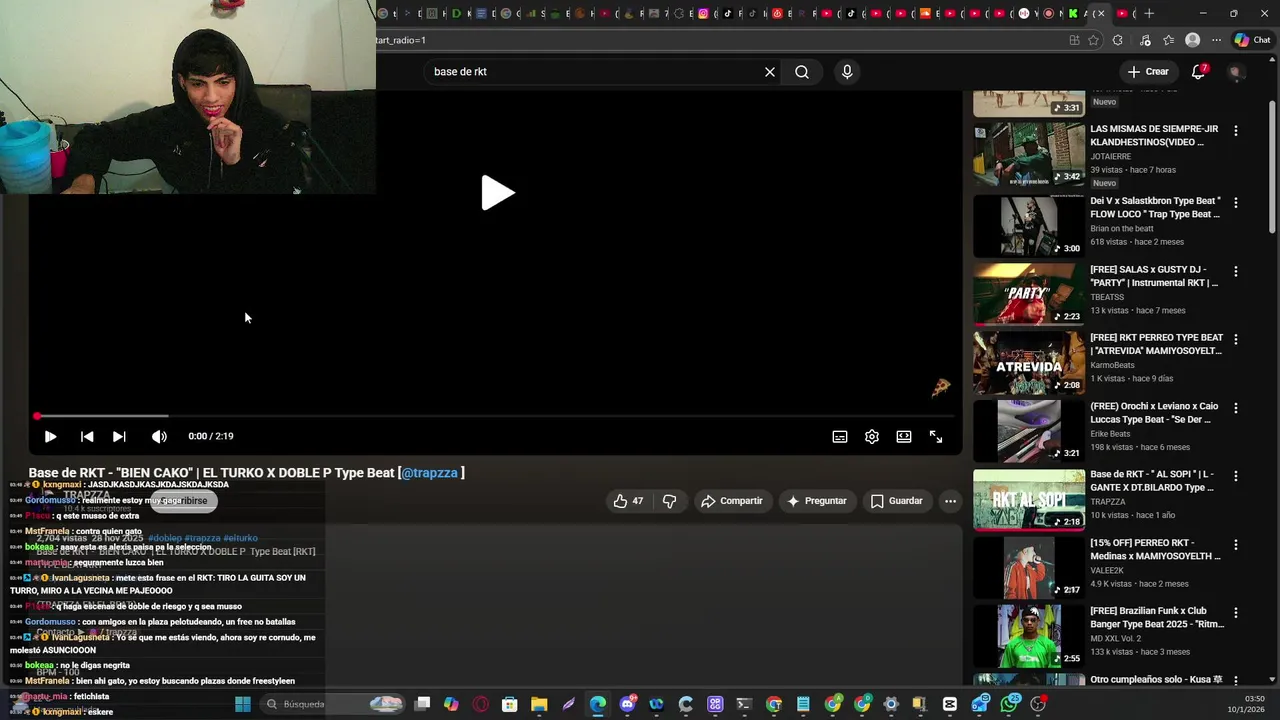This screenshot has width=1280, height=720.
Task: Mute the video using the speaker icon
Action: pyautogui.click(x=159, y=436)
